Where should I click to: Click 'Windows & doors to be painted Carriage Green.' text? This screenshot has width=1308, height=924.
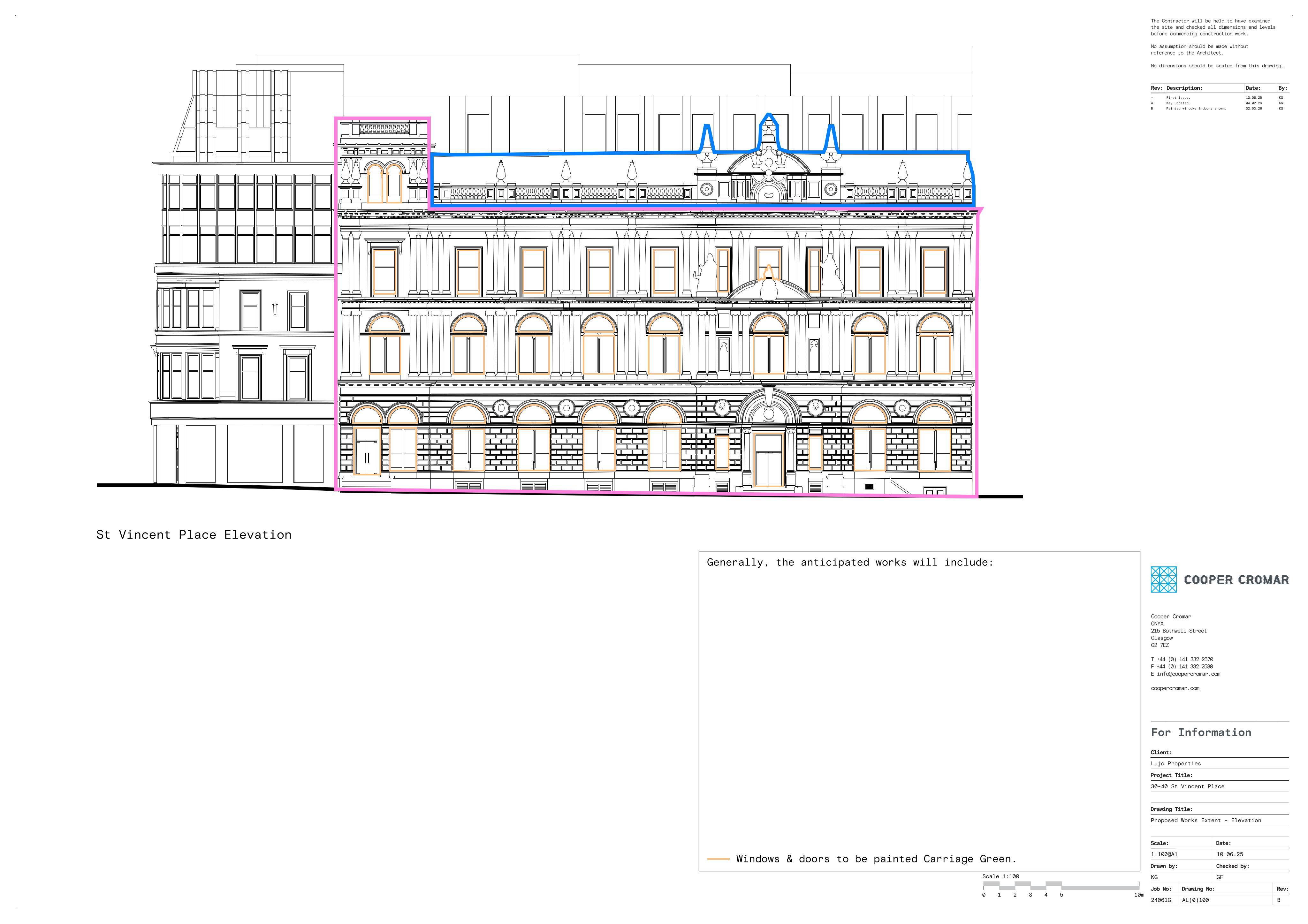(876, 859)
